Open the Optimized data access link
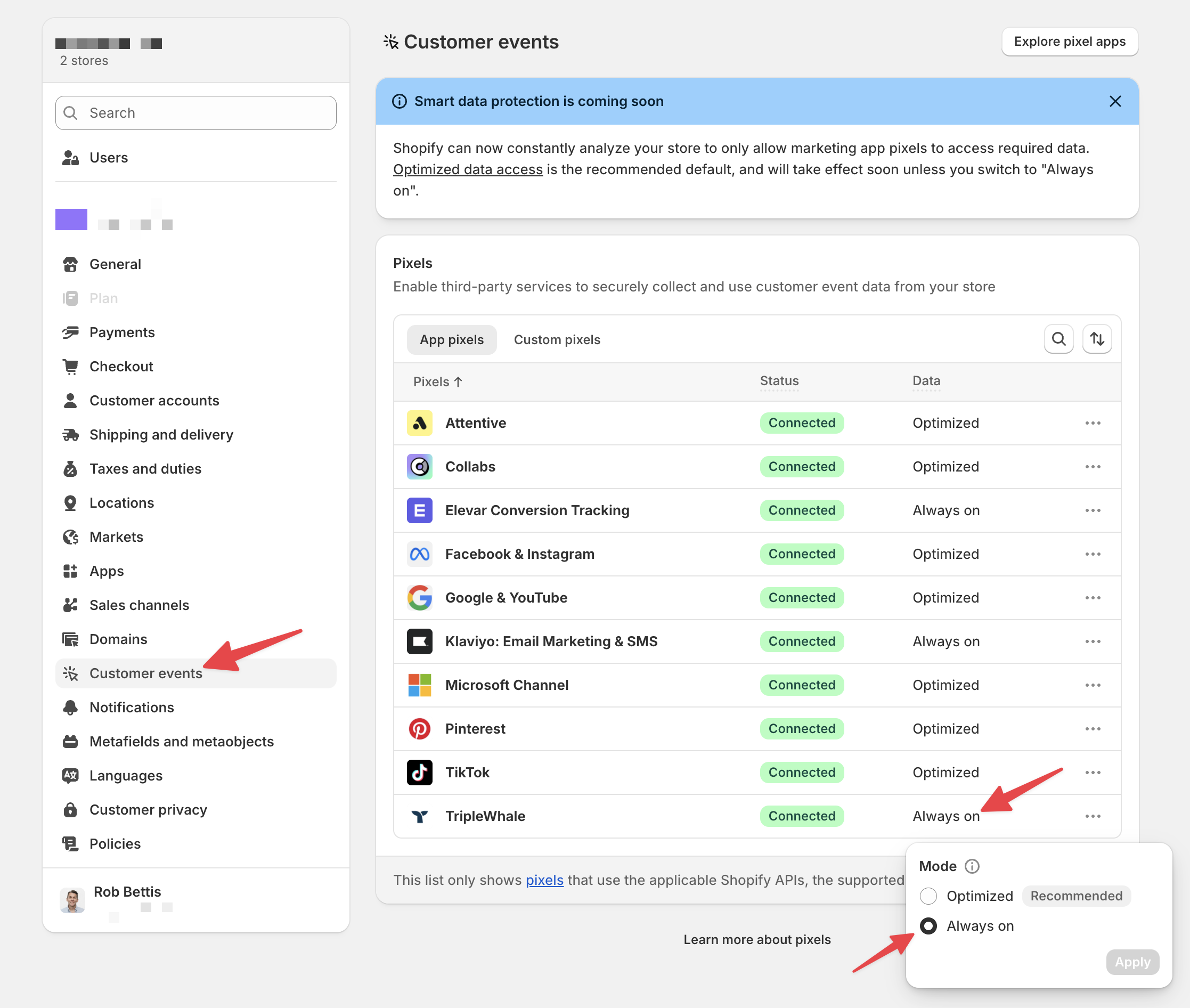1190x1008 pixels. [x=467, y=170]
